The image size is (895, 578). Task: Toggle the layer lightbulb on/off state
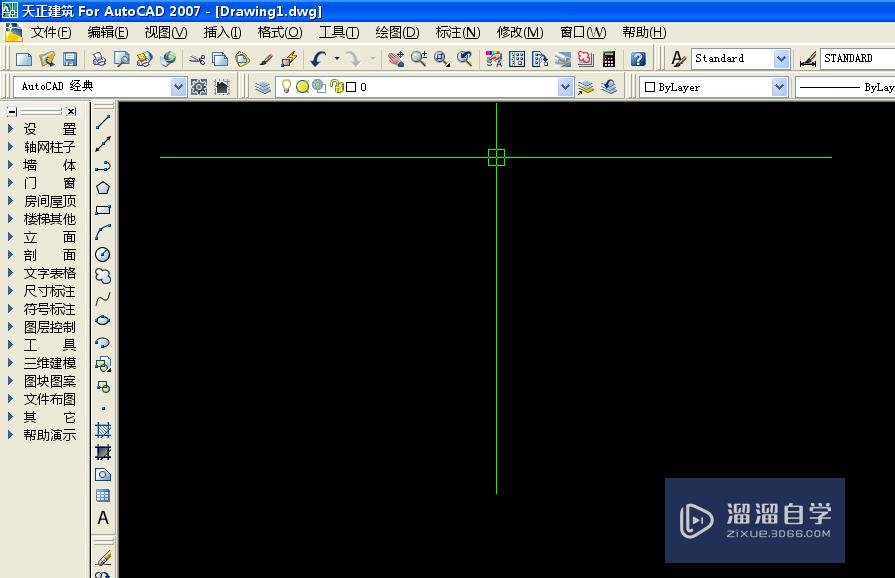coord(287,87)
